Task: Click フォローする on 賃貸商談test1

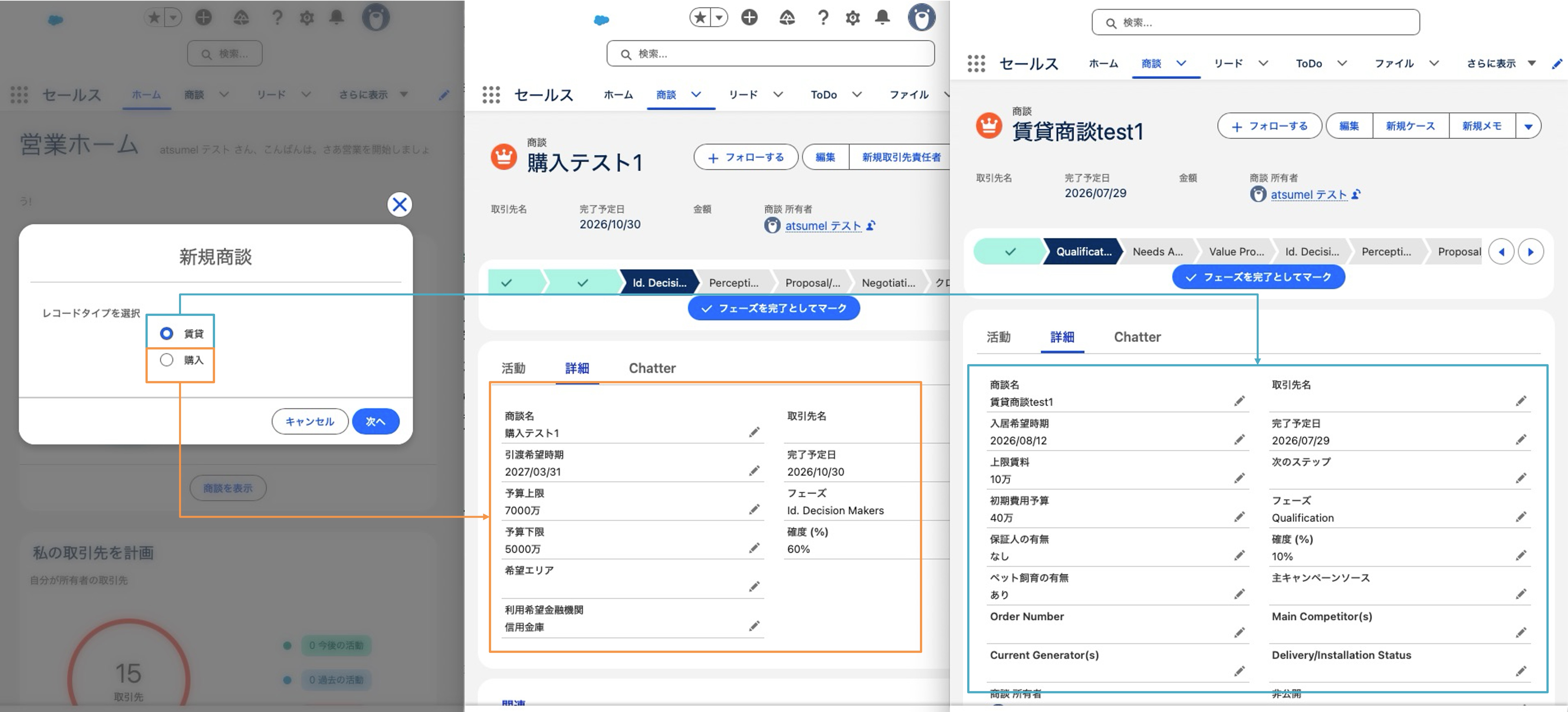Action: 1269,126
